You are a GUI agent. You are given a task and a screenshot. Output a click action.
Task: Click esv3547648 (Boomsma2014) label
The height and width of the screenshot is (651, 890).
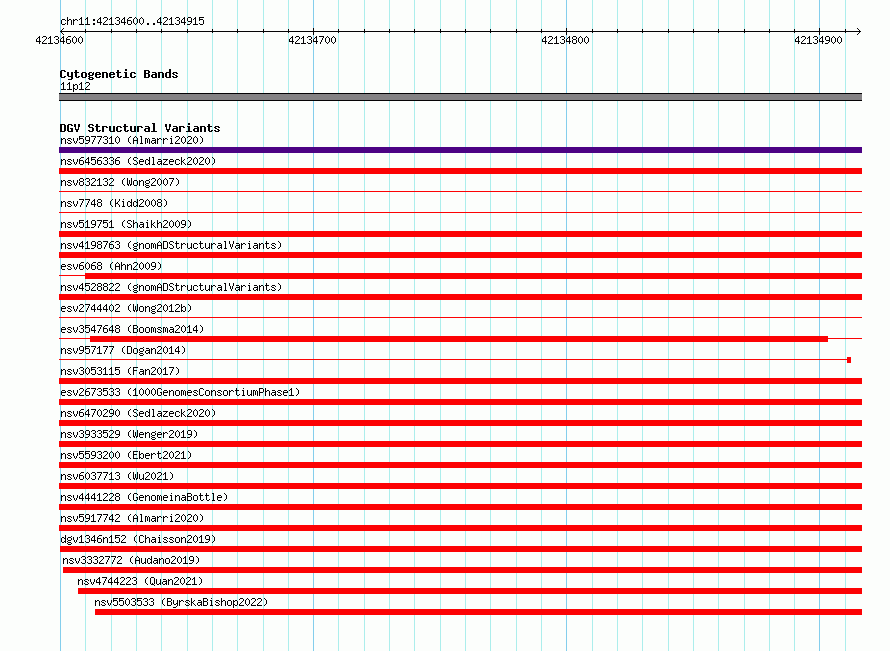pyautogui.click(x=132, y=329)
